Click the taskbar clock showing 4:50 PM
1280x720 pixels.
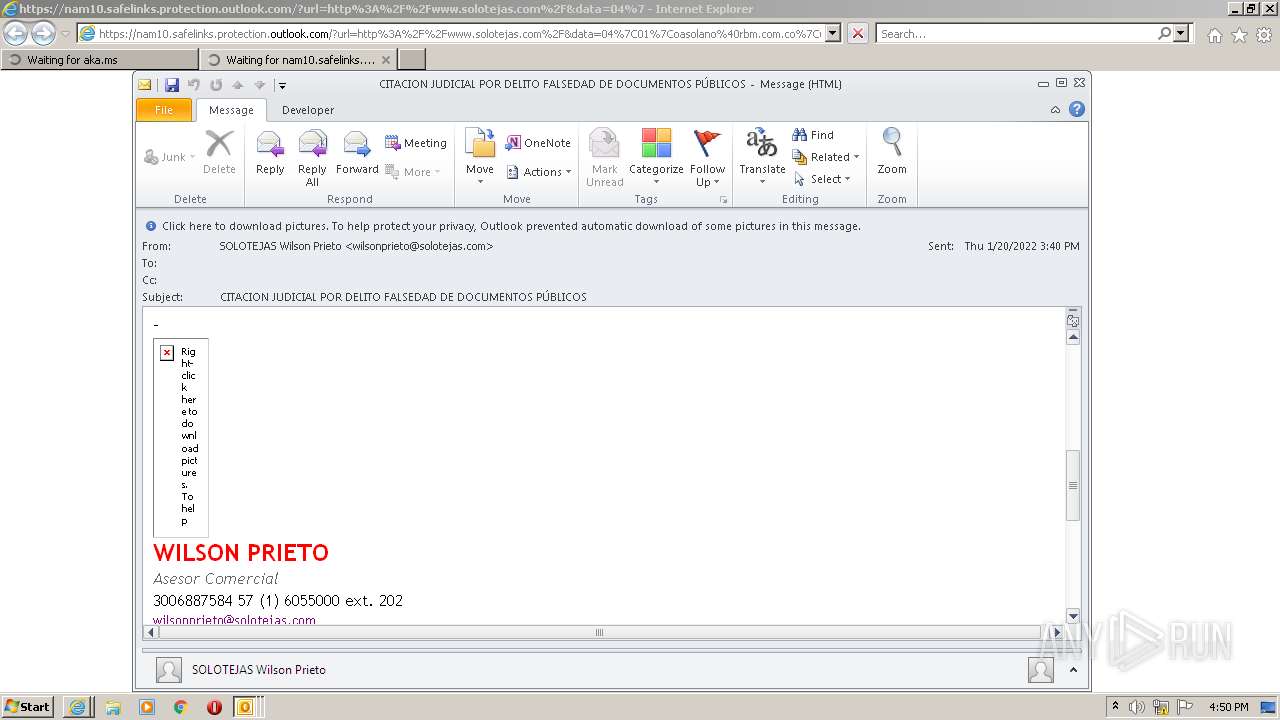pyautogui.click(x=1228, y=707)
